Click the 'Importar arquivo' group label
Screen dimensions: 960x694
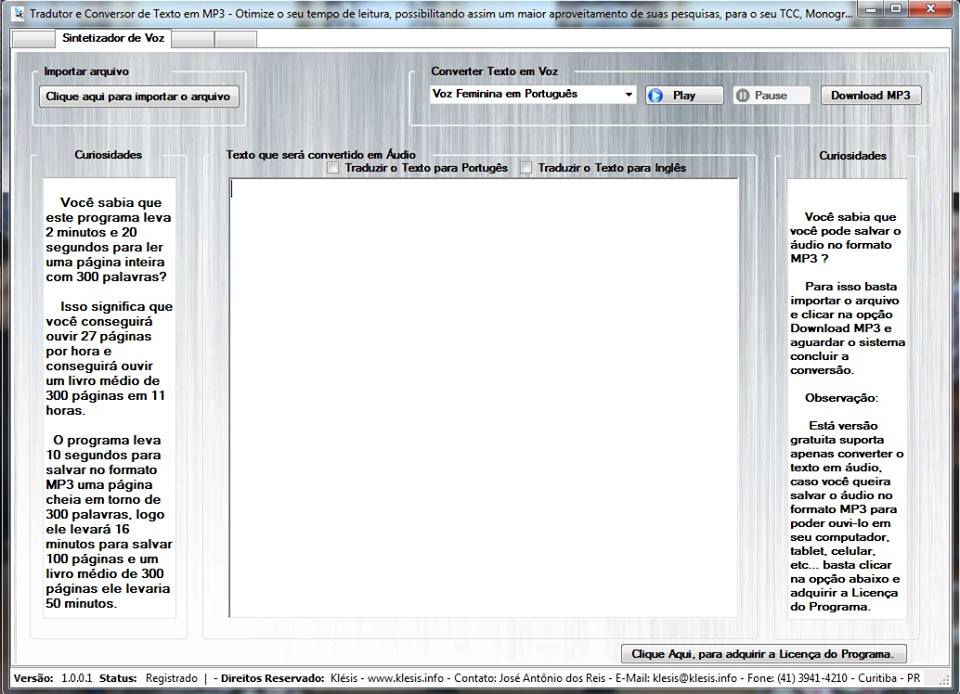86,71
